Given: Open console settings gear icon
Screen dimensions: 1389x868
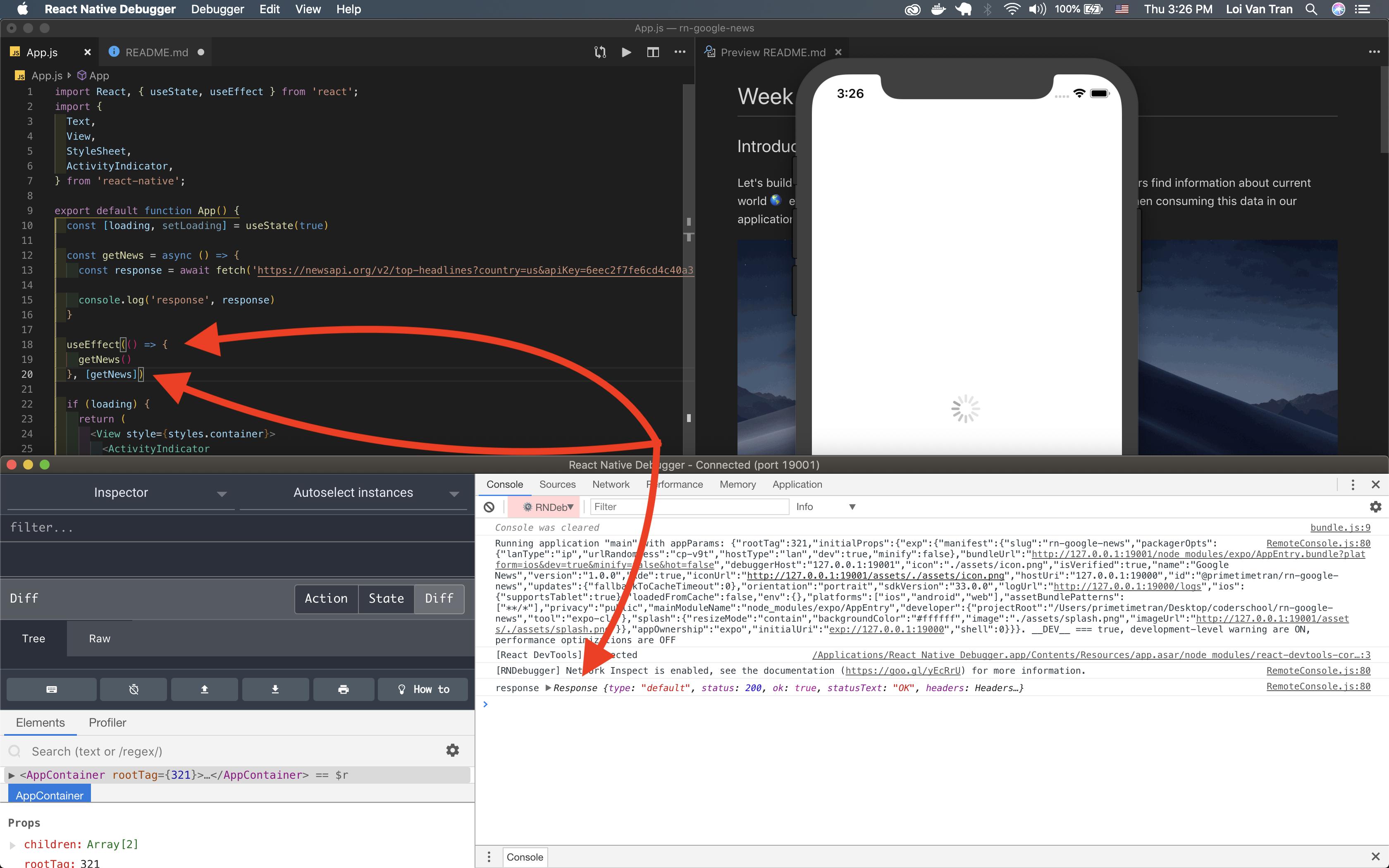Looking at the screenshot, I should [1375, 507].
